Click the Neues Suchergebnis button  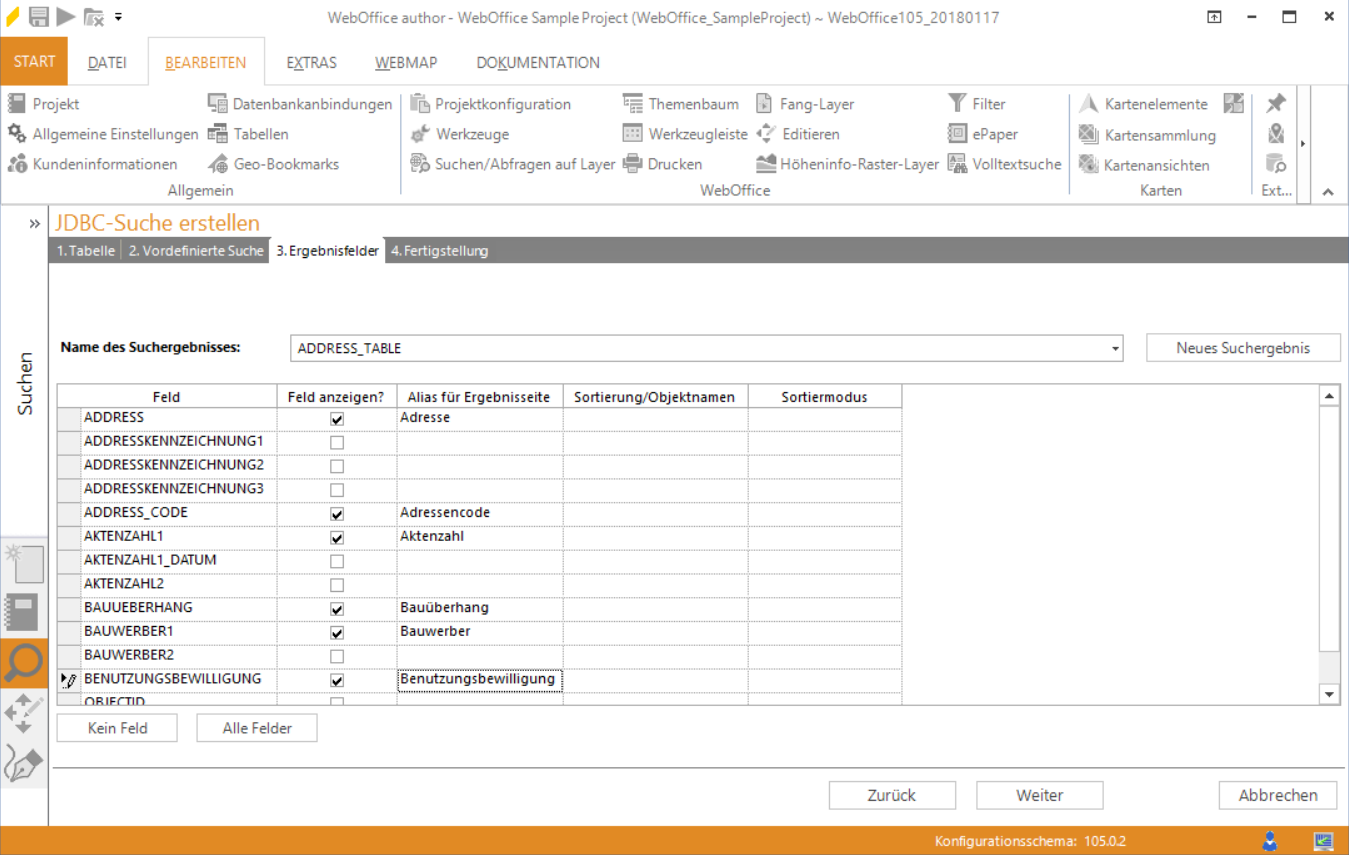(x=1243, y=347)
